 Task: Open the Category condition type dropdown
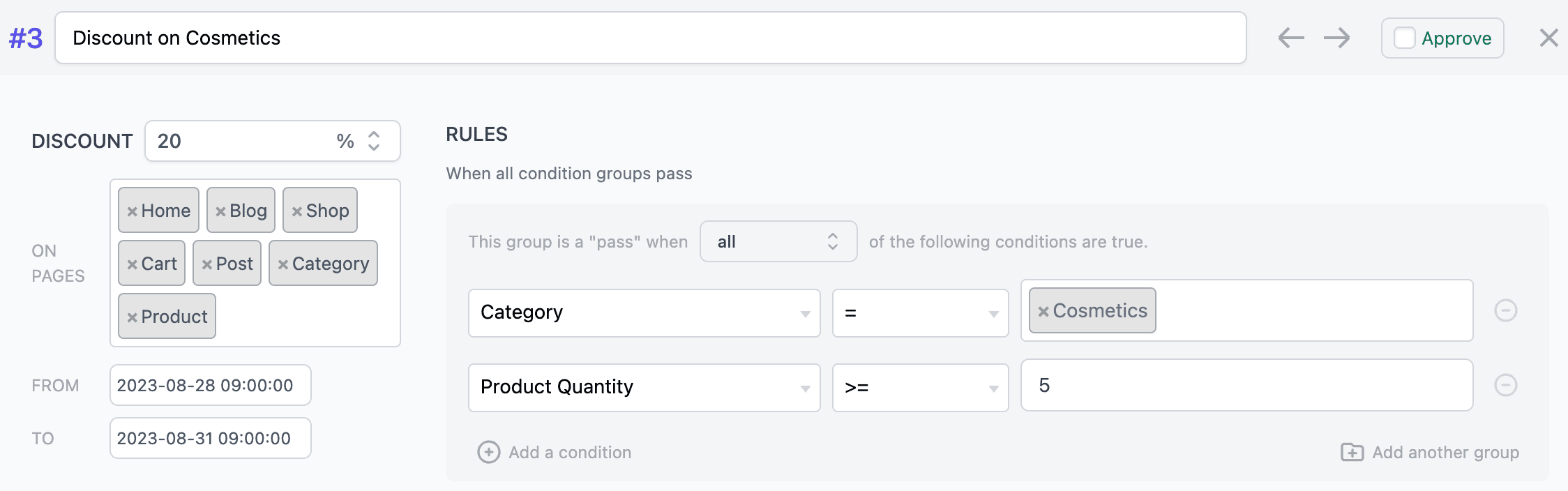tap(644, 313)
